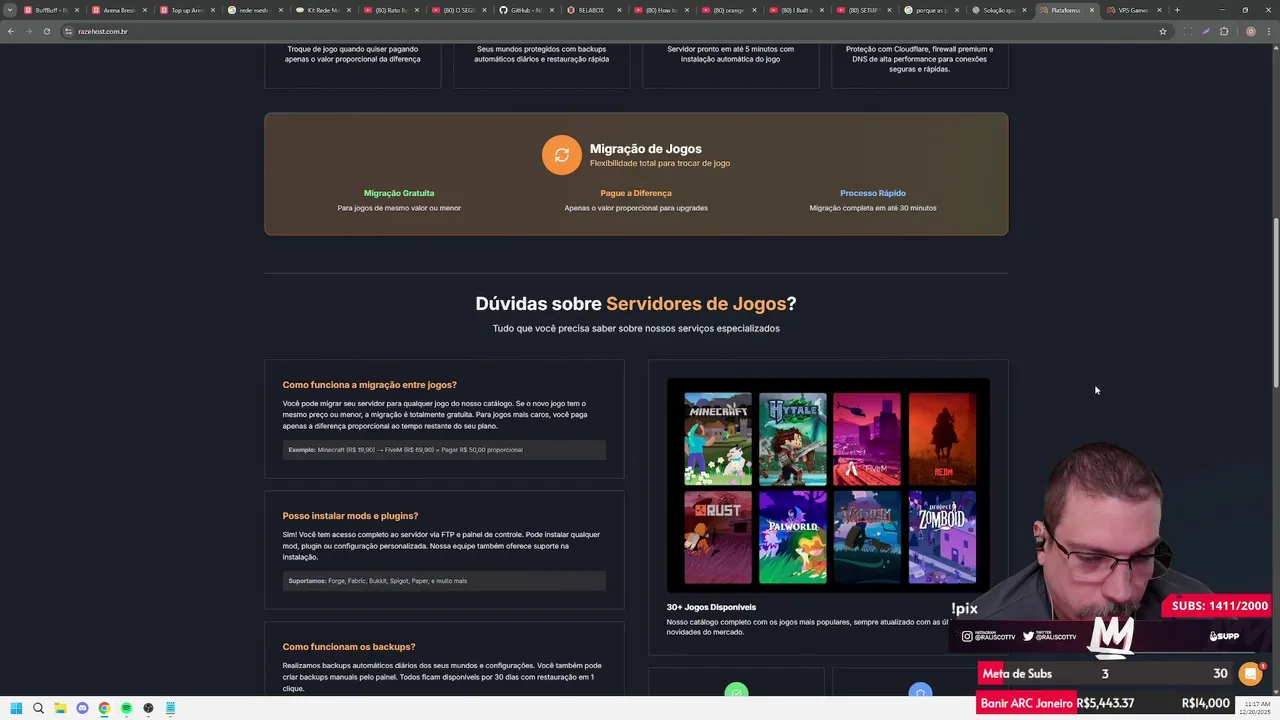
Task: Open the Notepad icon in the taskbar
Action: (170, 708)
